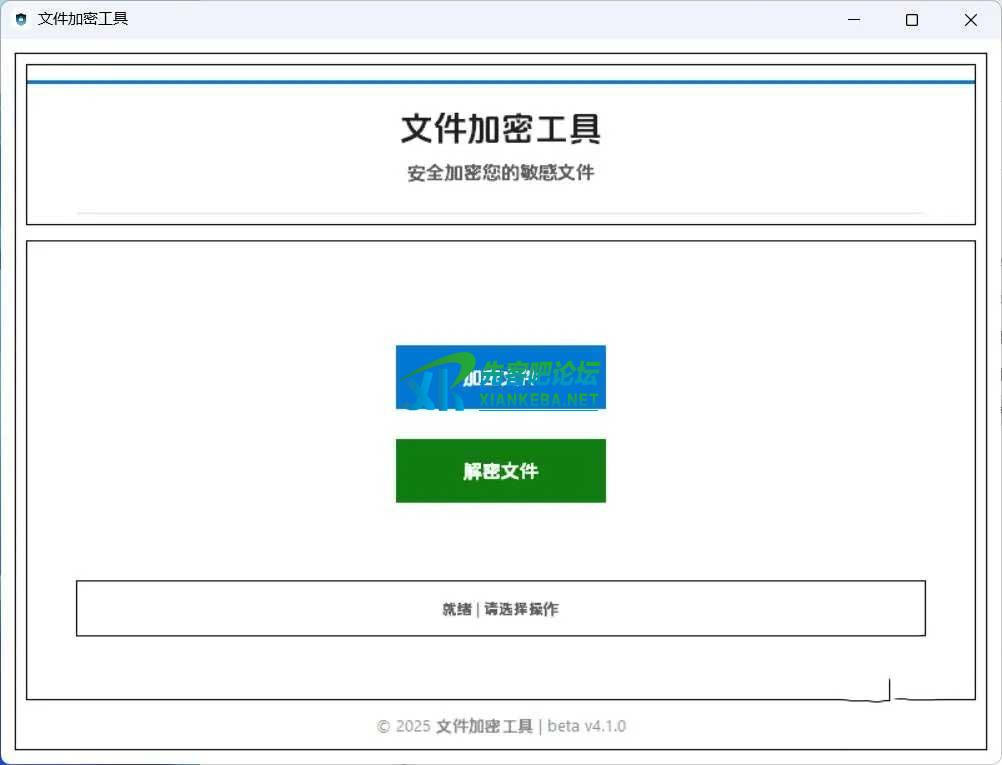Close the 文件加密工具 window

pos(970,19)
